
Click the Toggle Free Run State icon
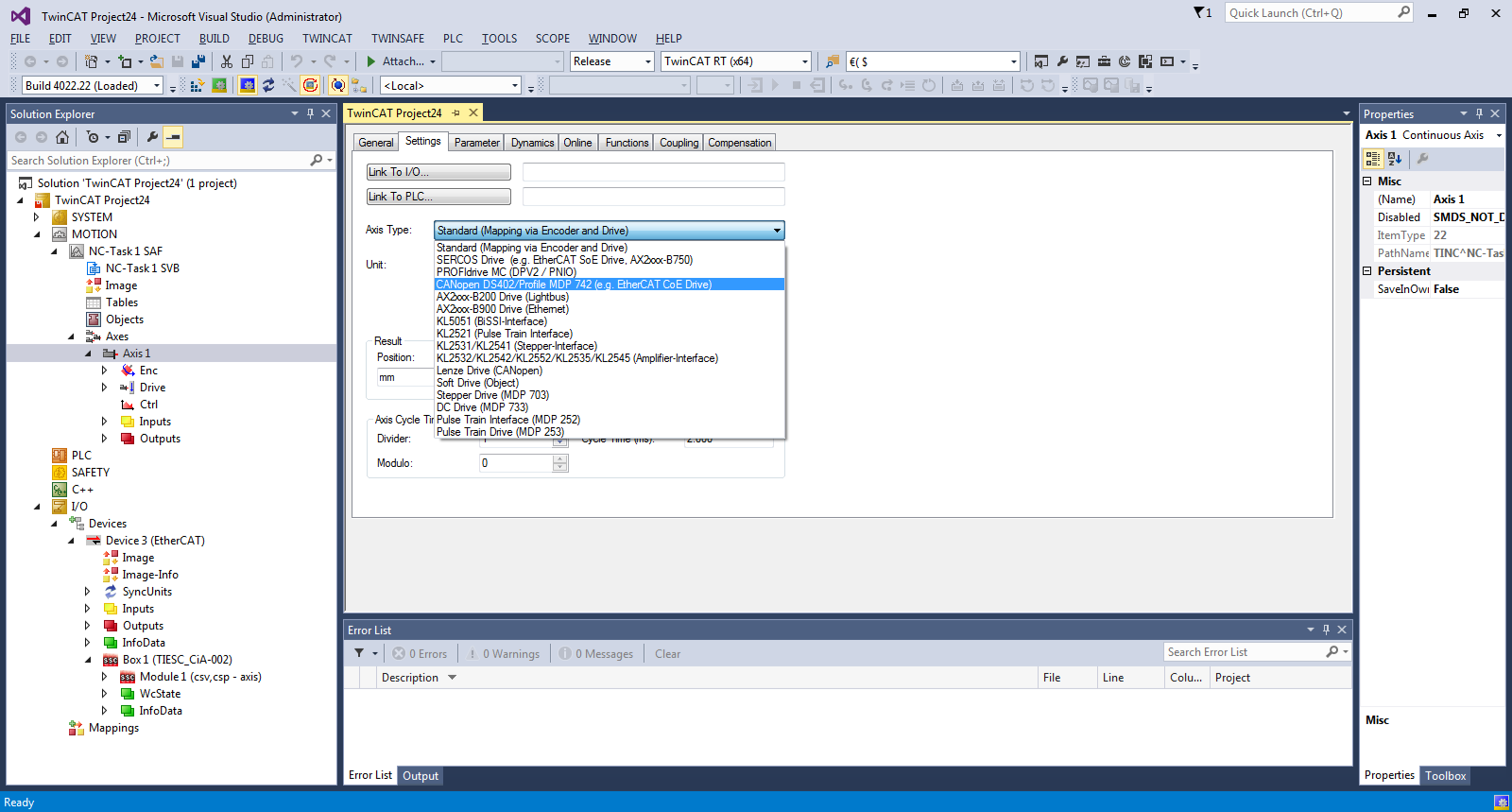pyautogui.click(x=310, y=86)
